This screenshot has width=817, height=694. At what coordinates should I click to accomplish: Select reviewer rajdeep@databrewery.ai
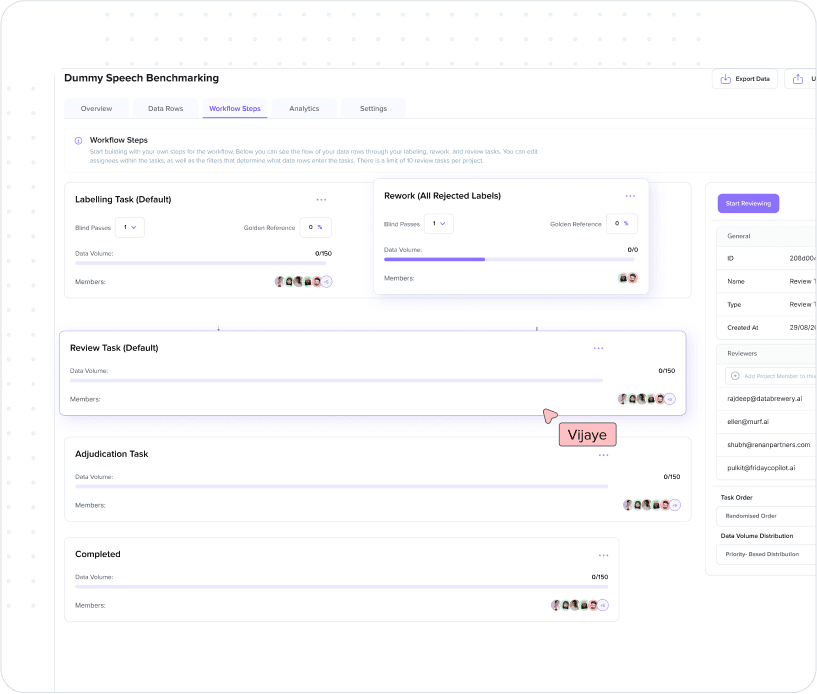[765, 398]
